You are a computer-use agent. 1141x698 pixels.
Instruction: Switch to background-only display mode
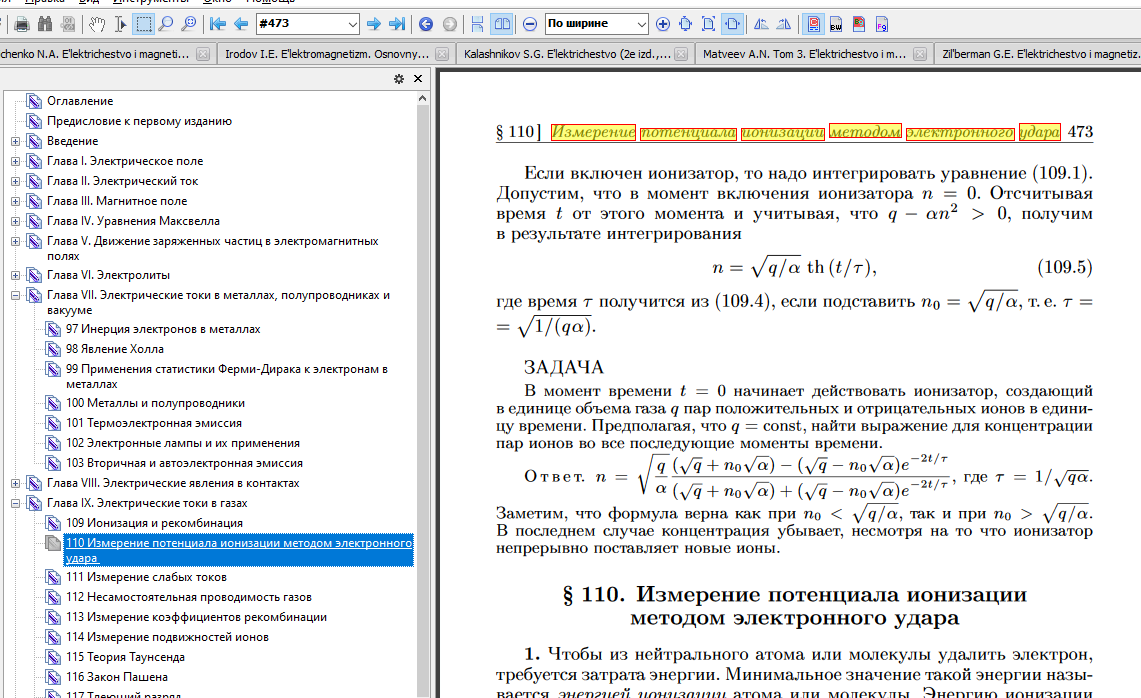coord(859,24)
